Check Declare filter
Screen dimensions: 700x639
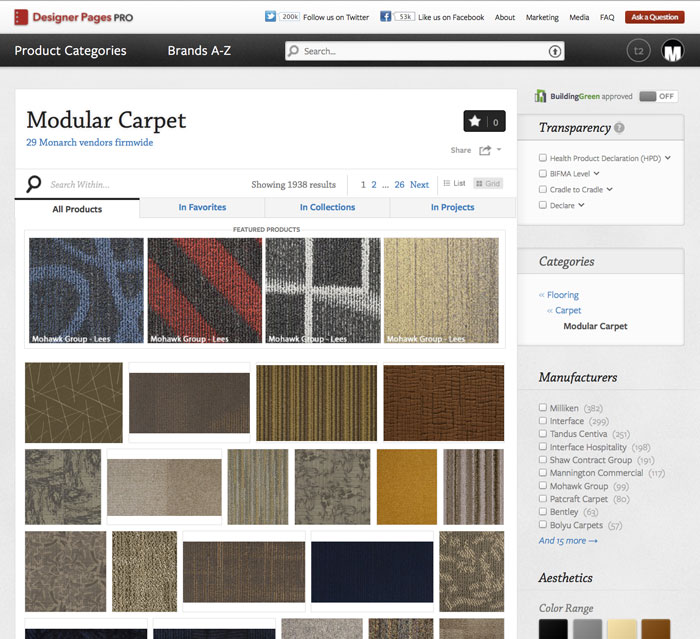(x=543, y=205)
